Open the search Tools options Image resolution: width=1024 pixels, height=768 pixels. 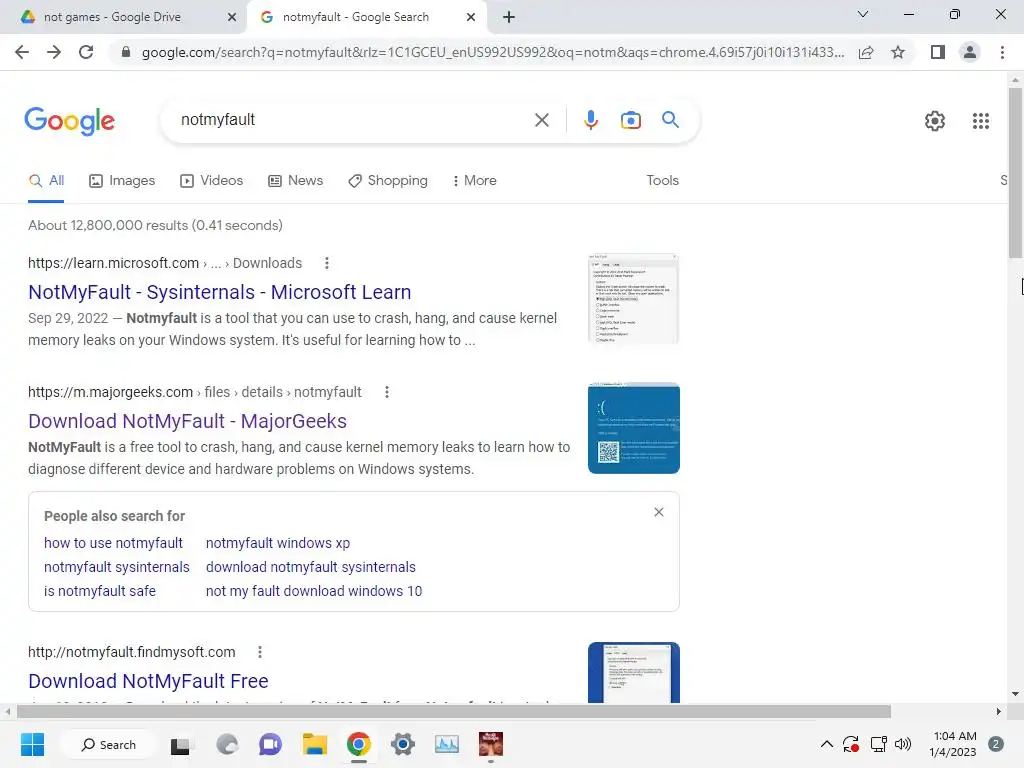point(662,181)
